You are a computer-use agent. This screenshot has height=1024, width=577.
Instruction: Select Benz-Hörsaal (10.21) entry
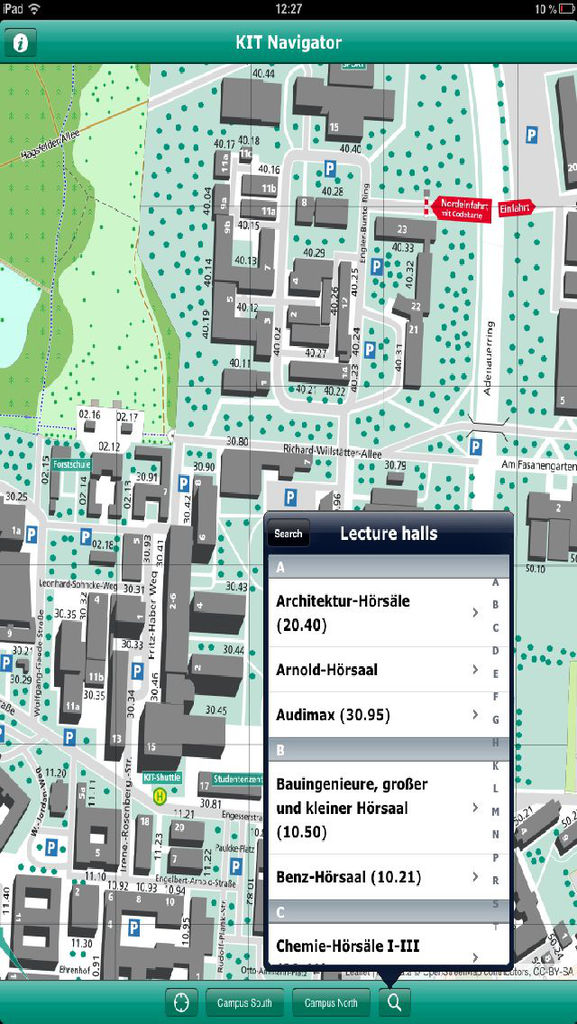click(380, 876)
